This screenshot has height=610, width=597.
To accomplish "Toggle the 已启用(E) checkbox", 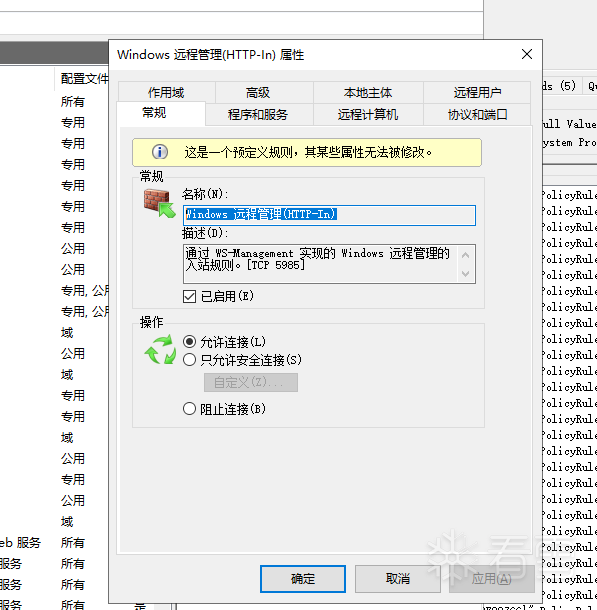I will [189, 296].
